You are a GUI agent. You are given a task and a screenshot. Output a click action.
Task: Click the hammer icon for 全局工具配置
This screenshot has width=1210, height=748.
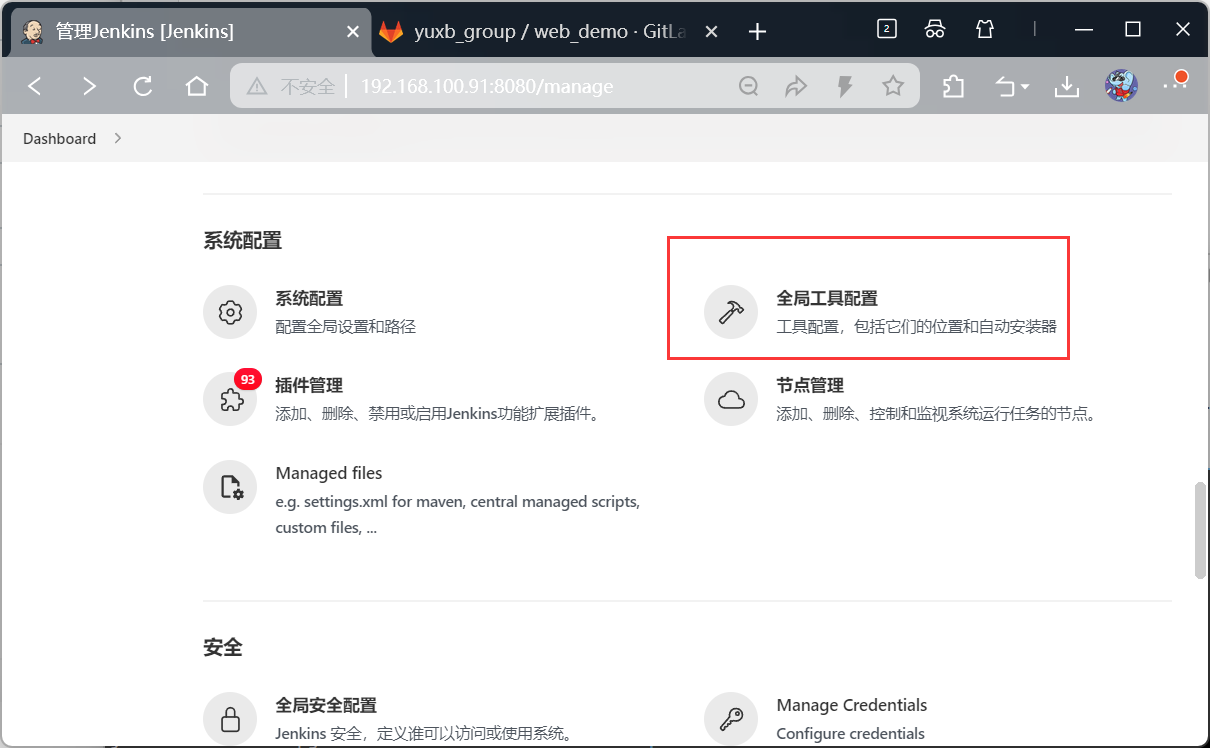pyautogui.click(x=731, y=312)
